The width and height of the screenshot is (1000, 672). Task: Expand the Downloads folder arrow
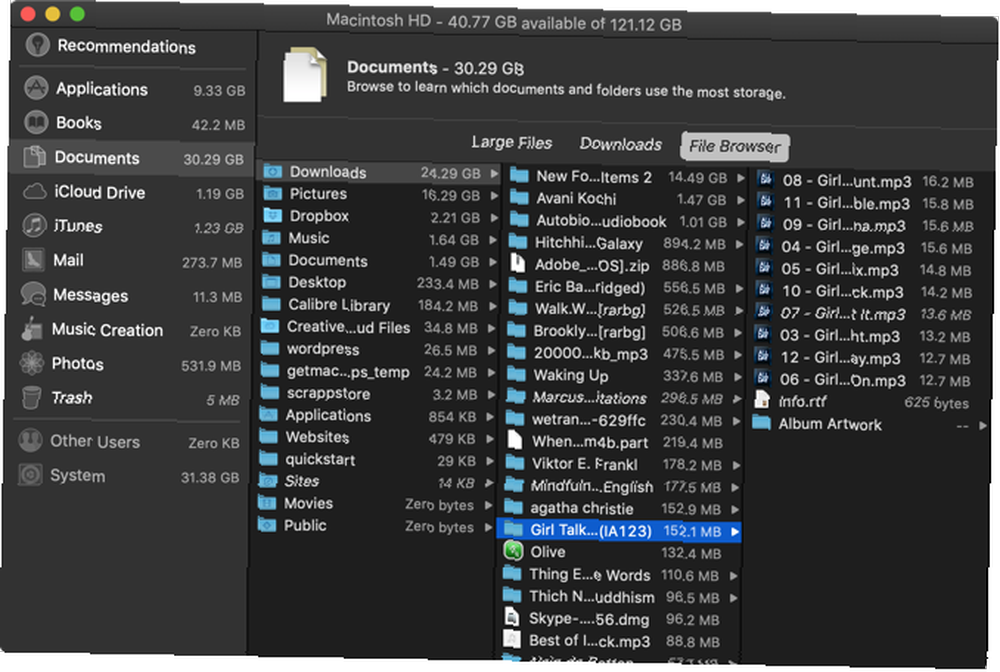(x=494, y=173)
